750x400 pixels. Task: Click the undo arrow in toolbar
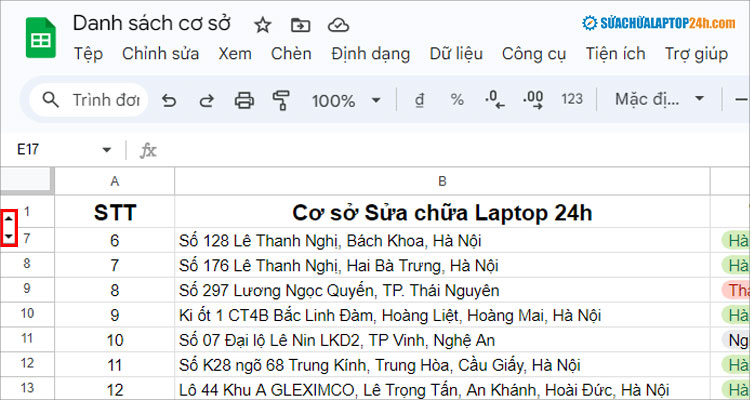168,100
